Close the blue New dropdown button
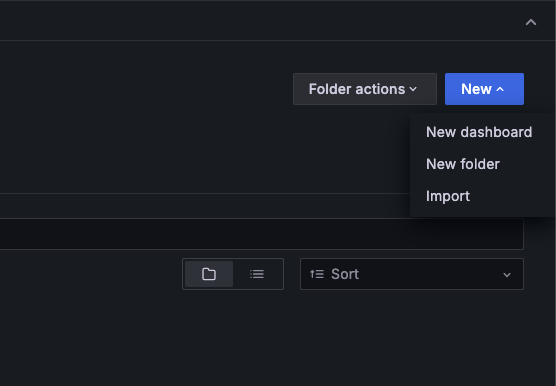The height and width of the screenshot is (386, 556). [x=484, y=89]
